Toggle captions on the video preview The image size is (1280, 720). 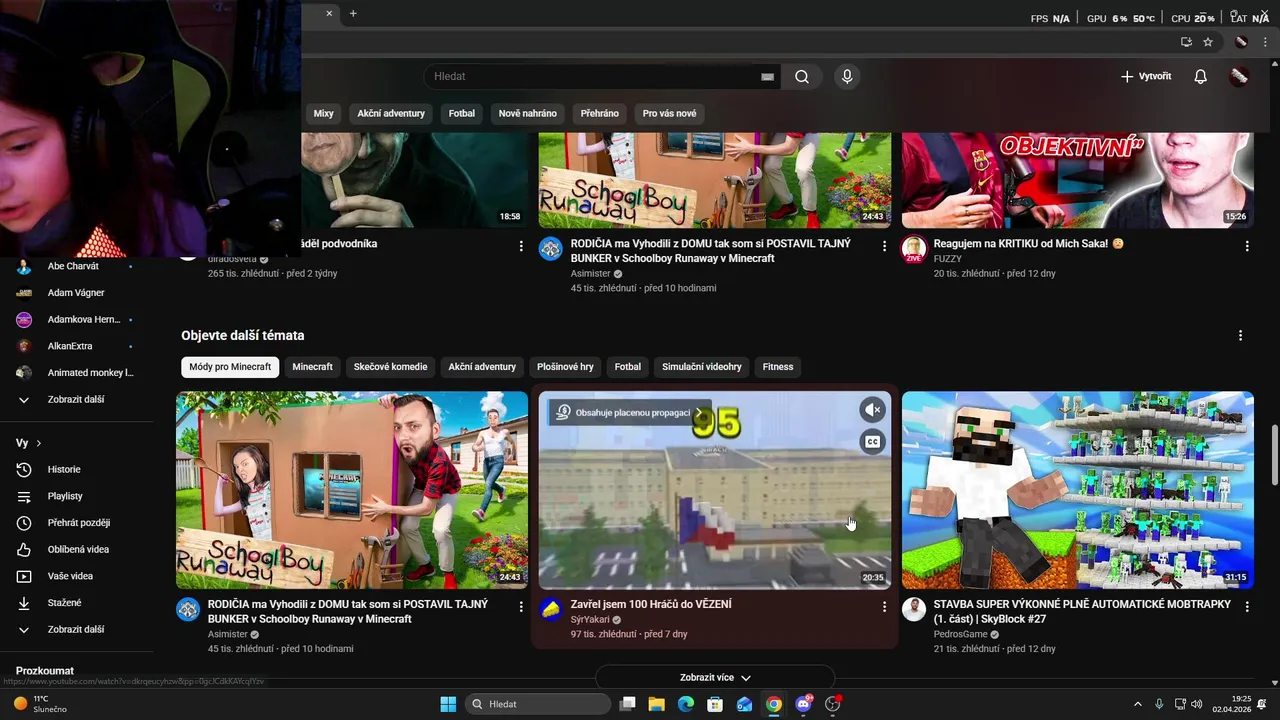[x=873, y=441]
